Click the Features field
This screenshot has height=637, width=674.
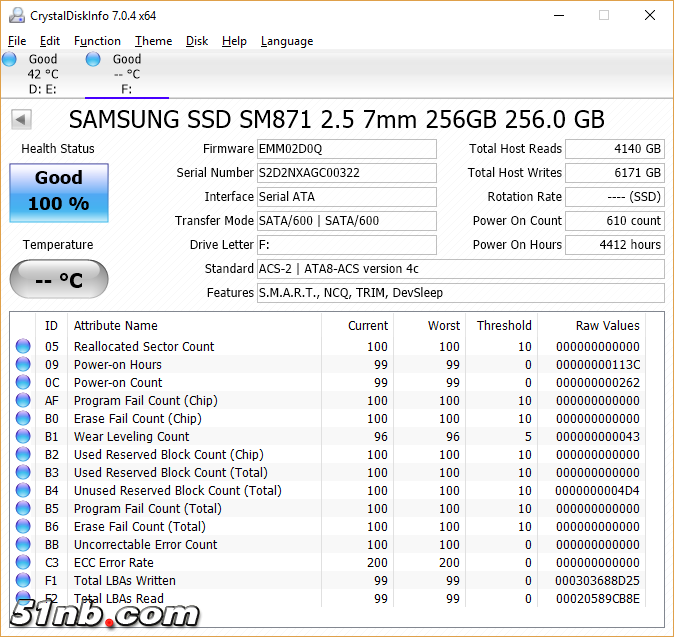pyautogui.click(x=461, y=293)
